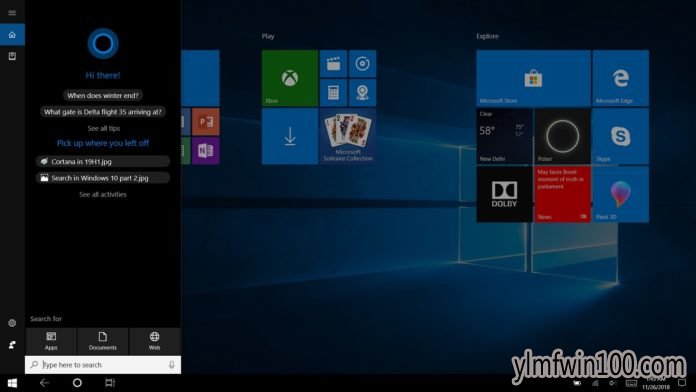This screenshot has height=392, width=696.
Task: Launch Dolby app tile
Action: click(x=504, y=194)
